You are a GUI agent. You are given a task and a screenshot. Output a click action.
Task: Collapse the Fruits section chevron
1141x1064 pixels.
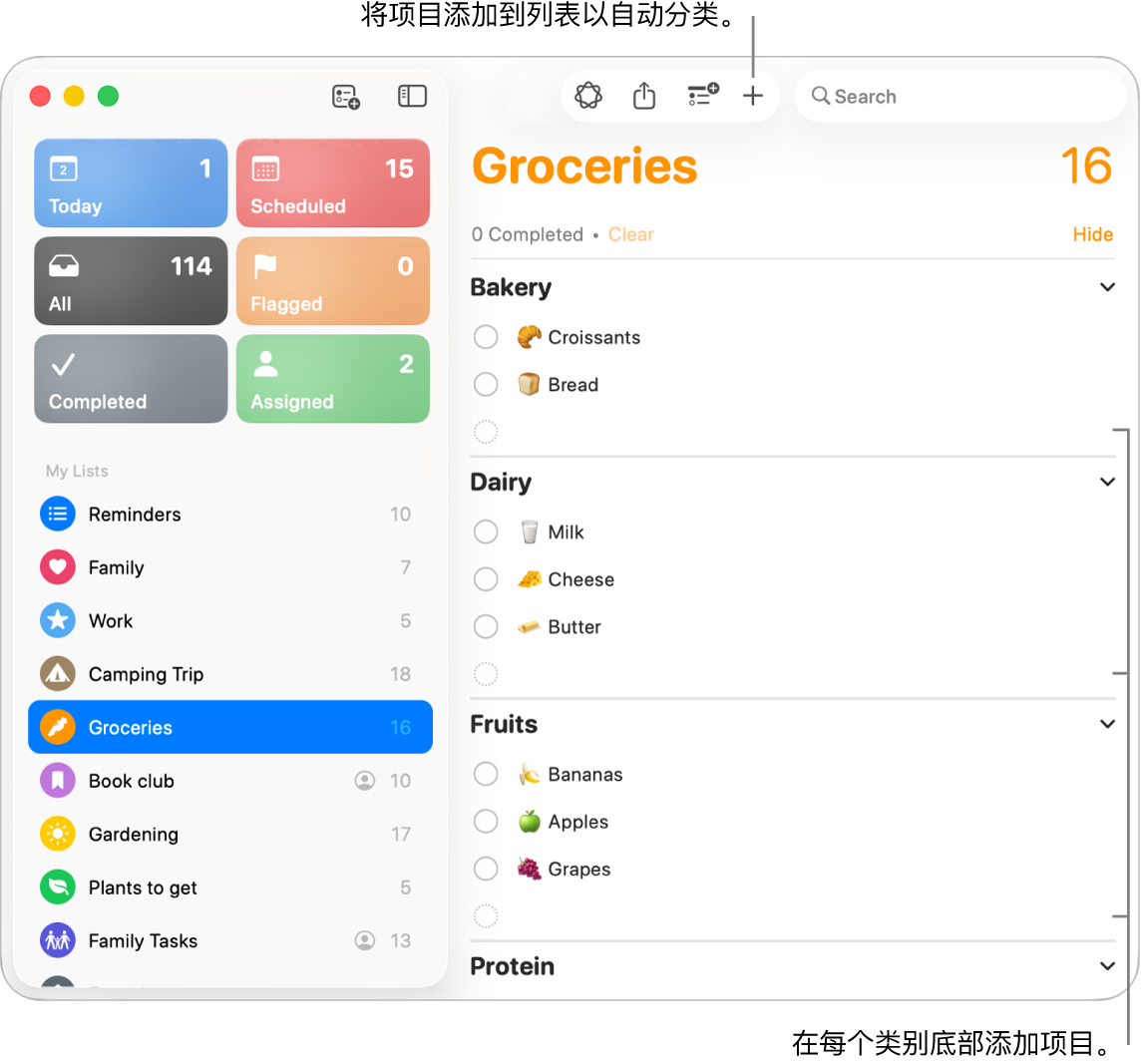click(1107, 724)
